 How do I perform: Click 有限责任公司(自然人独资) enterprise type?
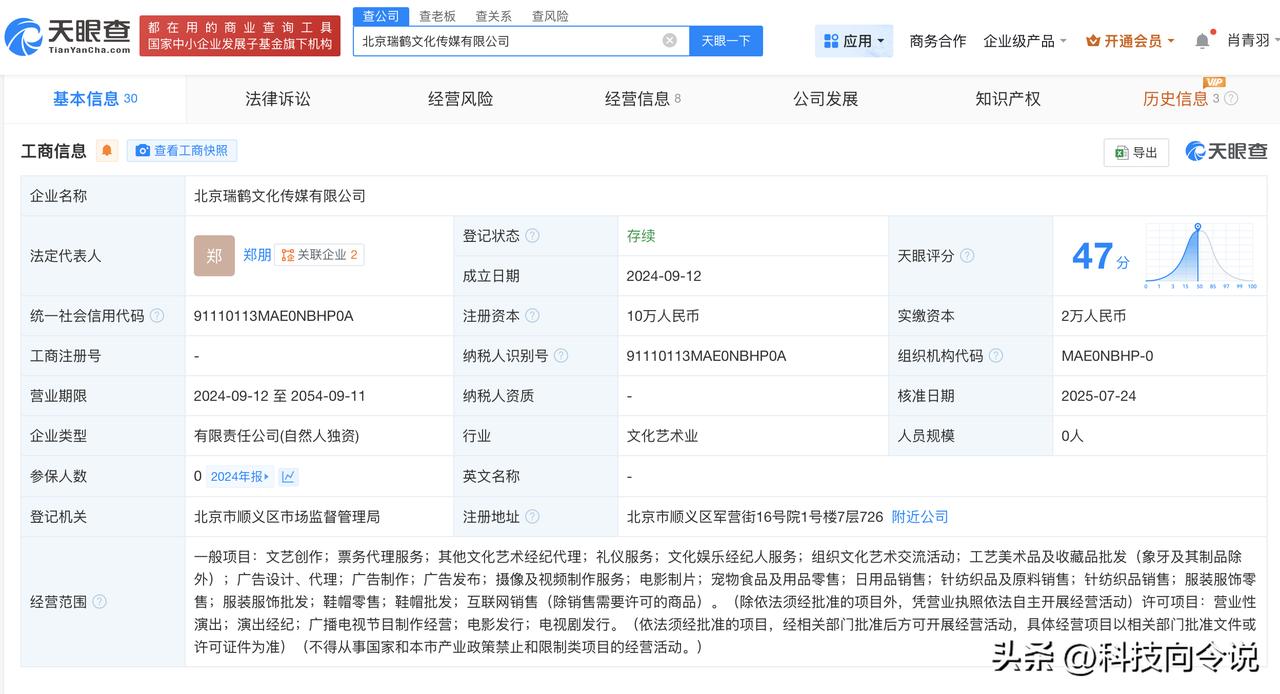276,436
